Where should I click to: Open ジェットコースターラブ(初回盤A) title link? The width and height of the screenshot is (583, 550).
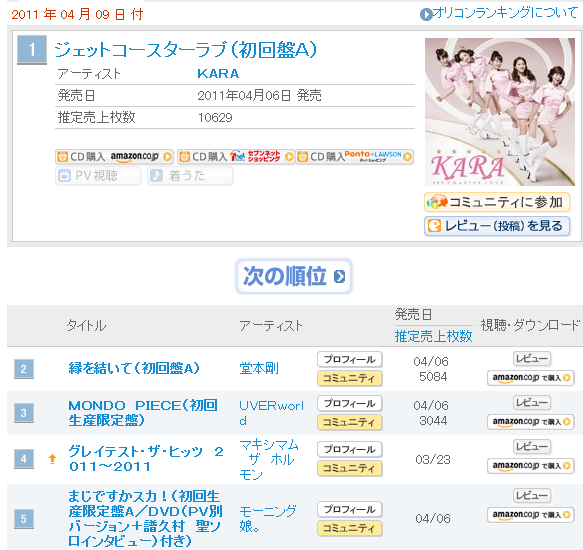pyautogui.click(x=186, y=49)
